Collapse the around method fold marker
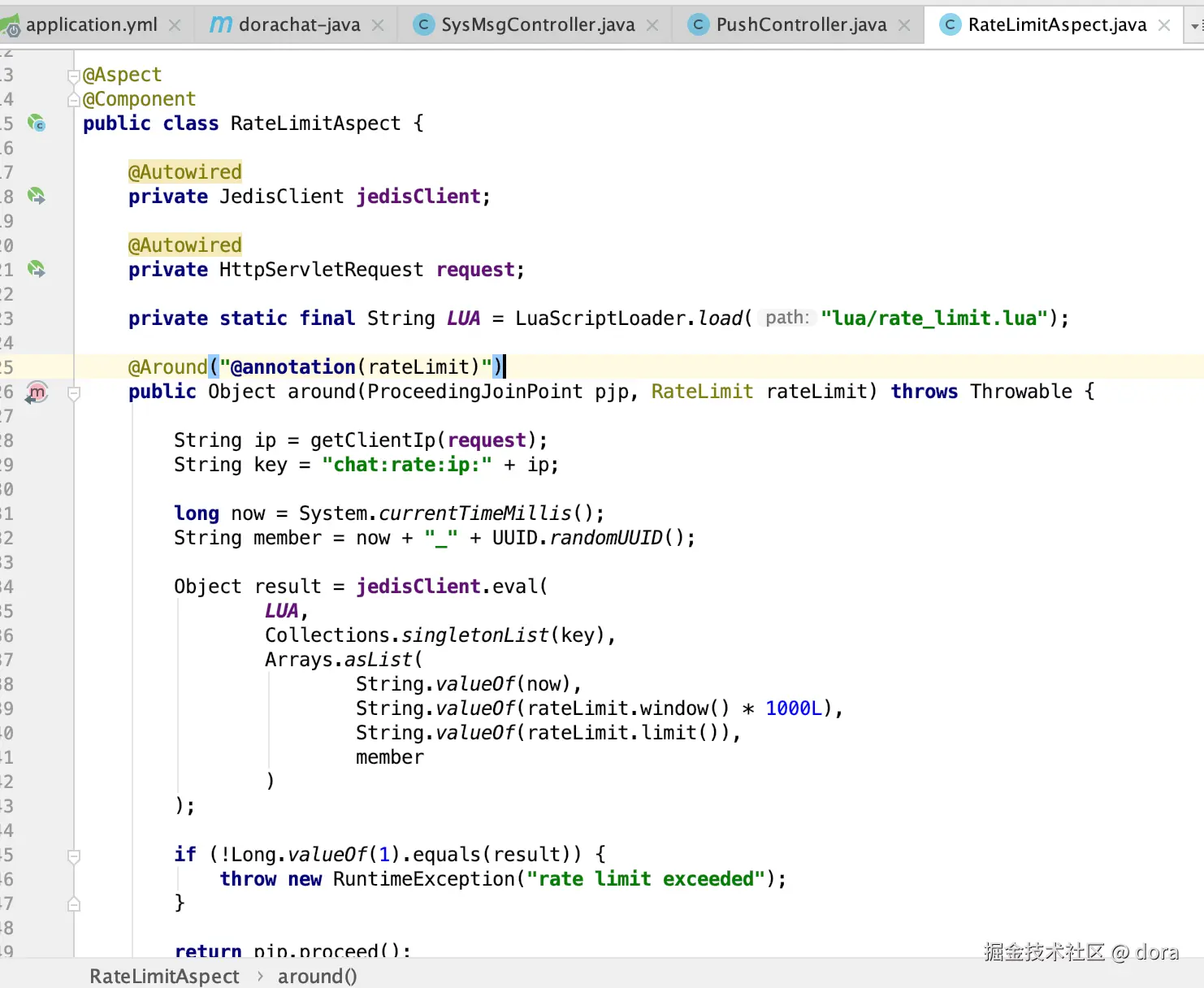Image resolution: width=1204 pixels, height=988 pixels. [x=74, y=393]
